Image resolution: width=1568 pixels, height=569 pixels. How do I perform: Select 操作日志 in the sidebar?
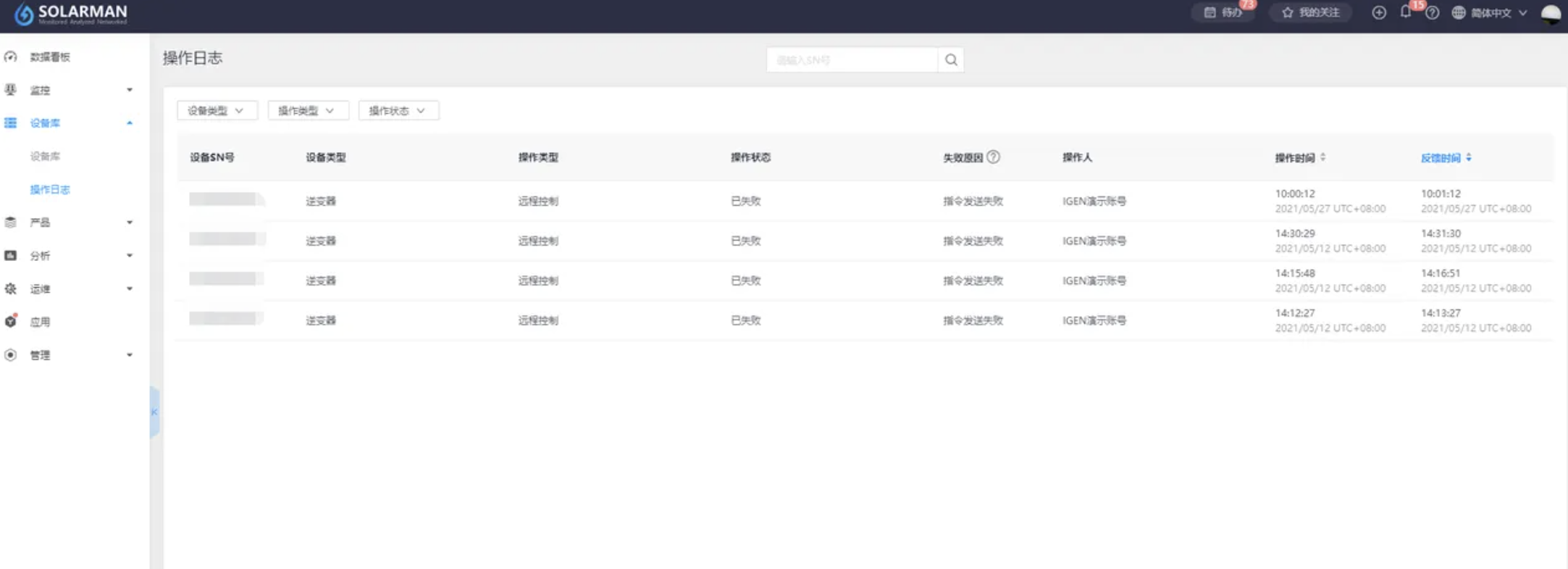(x=50, y=190)
